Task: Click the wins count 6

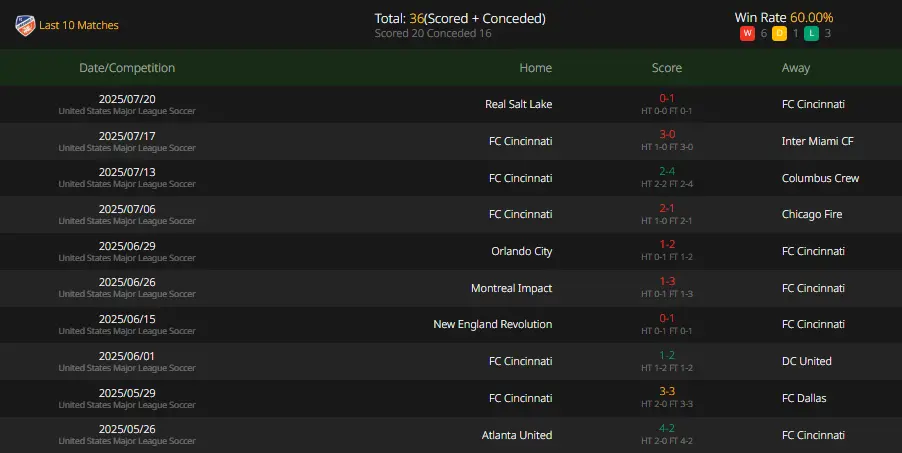Action: pyautogui.click(x=764, y=33)
